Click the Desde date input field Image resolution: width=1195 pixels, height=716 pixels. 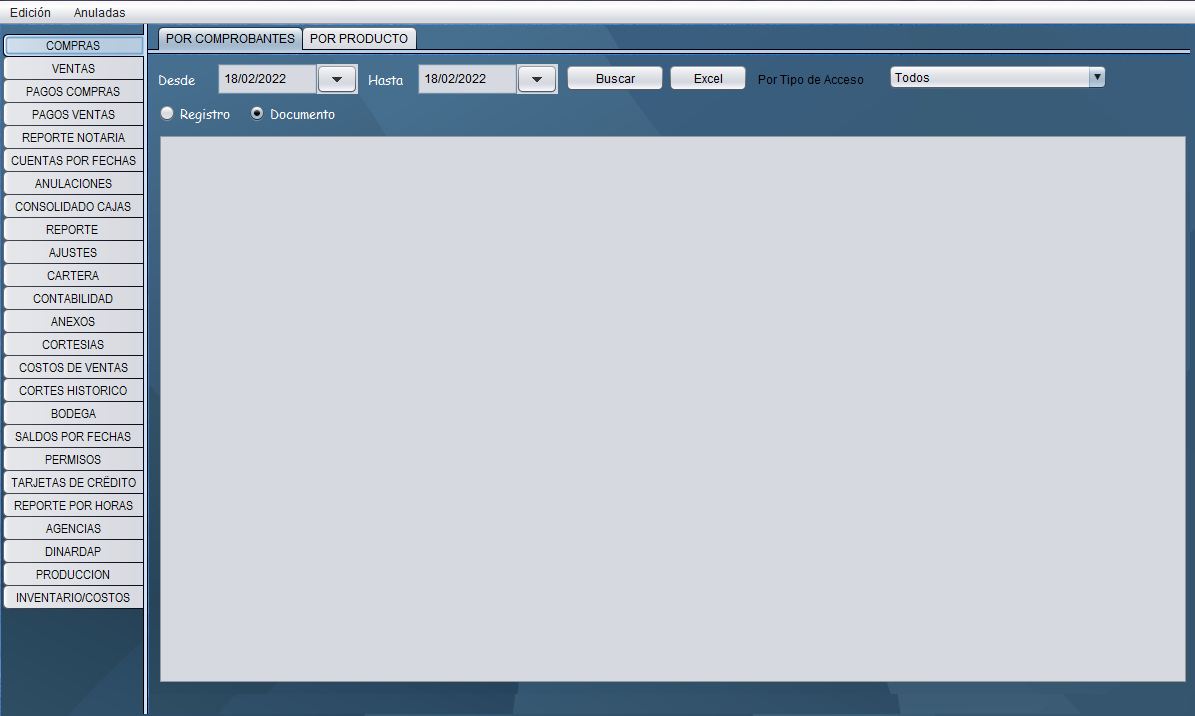[267, 78]
